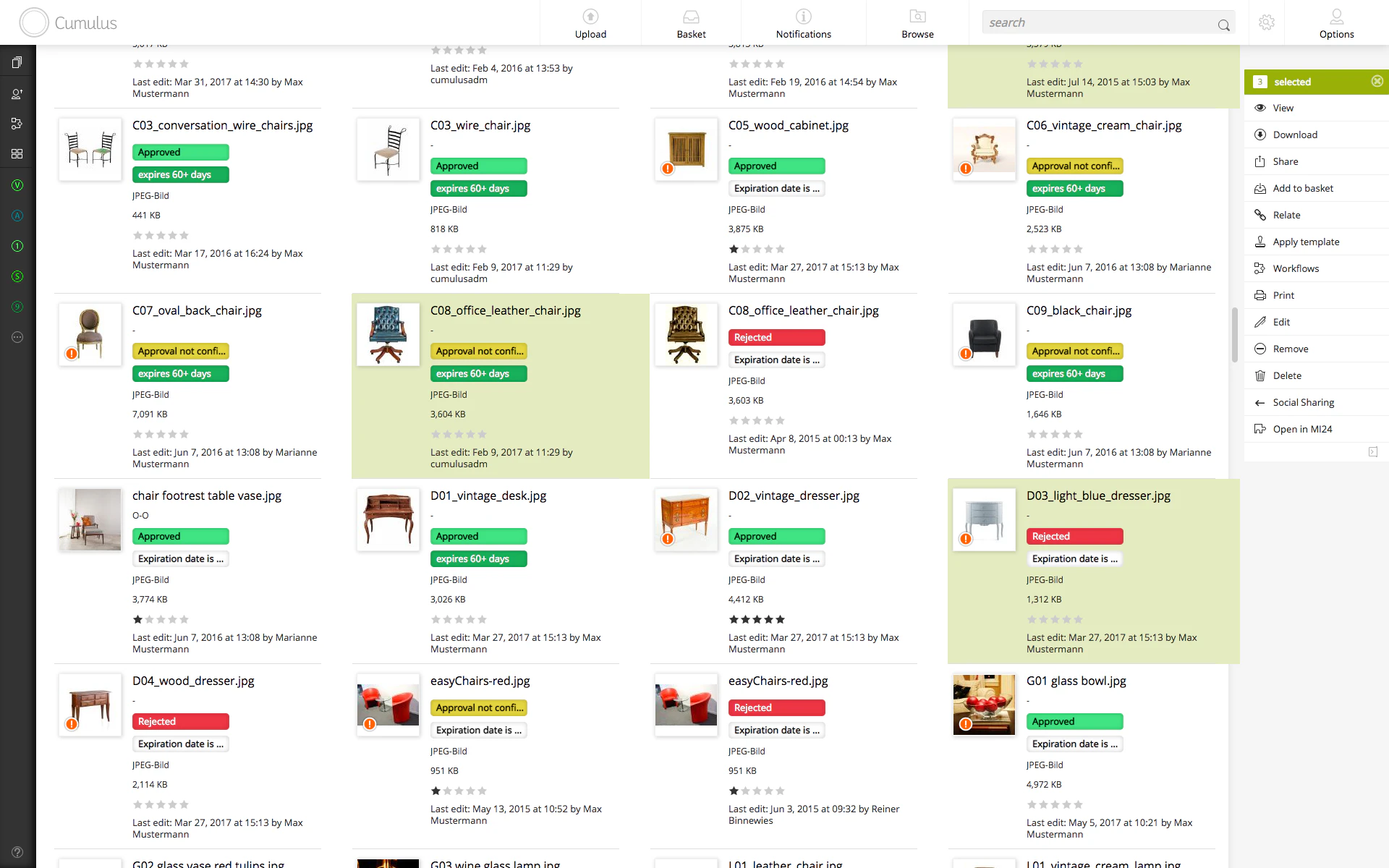The image size is (1389, 868).
Task: Open help question mark in sidebar
Action: tap(17, 852)
